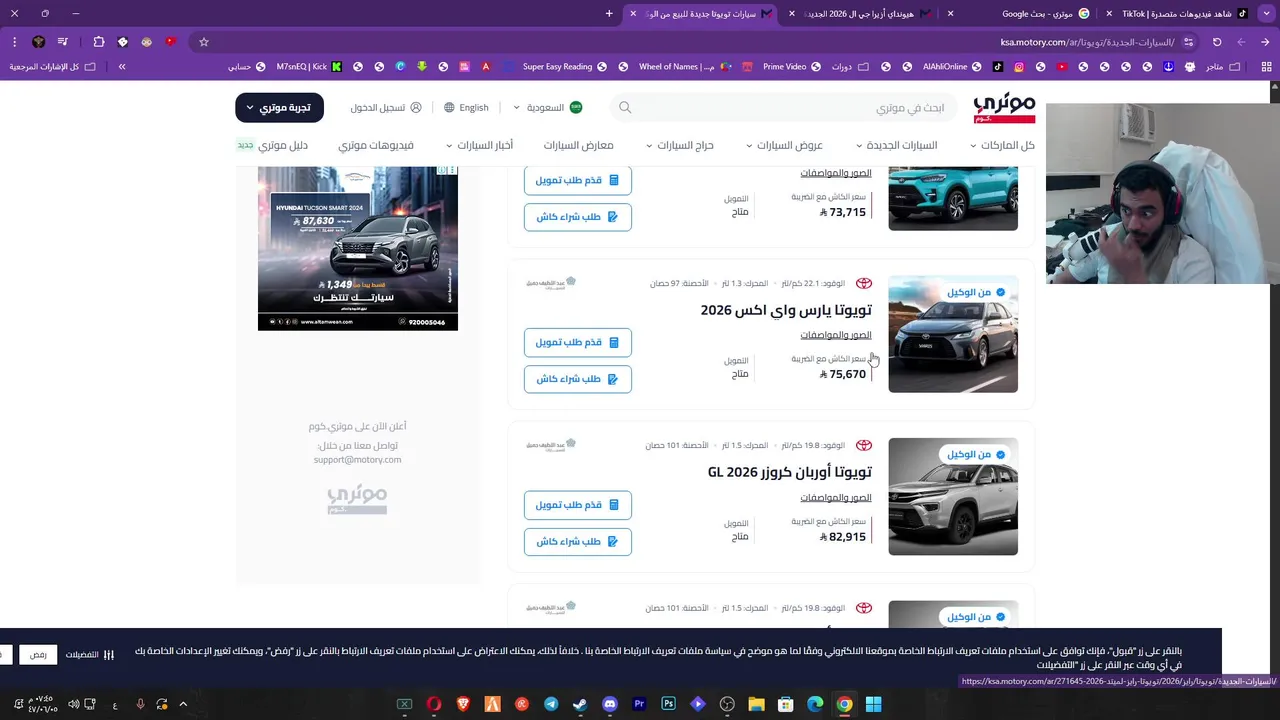This screenshot has height=720, width=1280.
Task: Click قدم طلب تمويل for Urban Cruiser GL
Action: coord(578,505)
